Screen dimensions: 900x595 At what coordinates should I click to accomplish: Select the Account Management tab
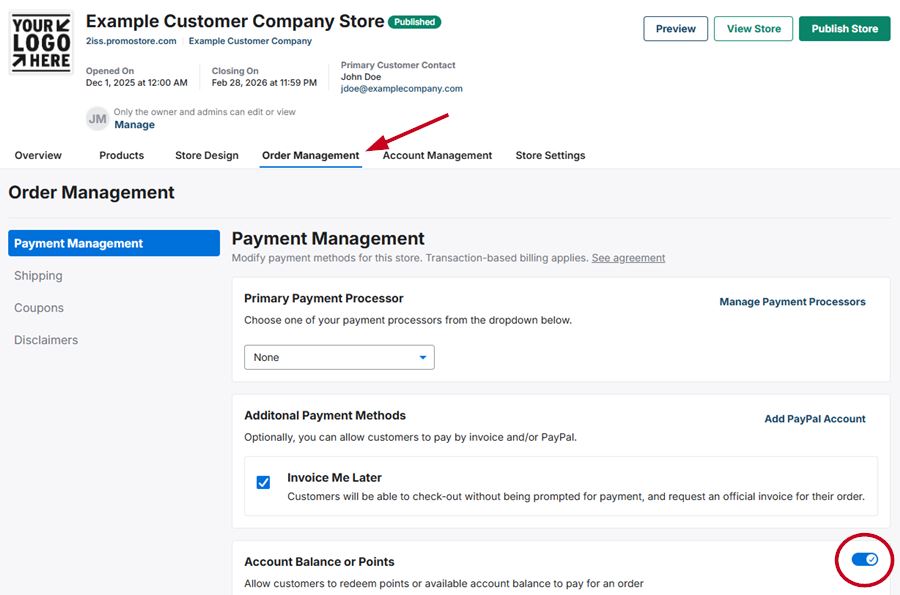coord(437,155)
